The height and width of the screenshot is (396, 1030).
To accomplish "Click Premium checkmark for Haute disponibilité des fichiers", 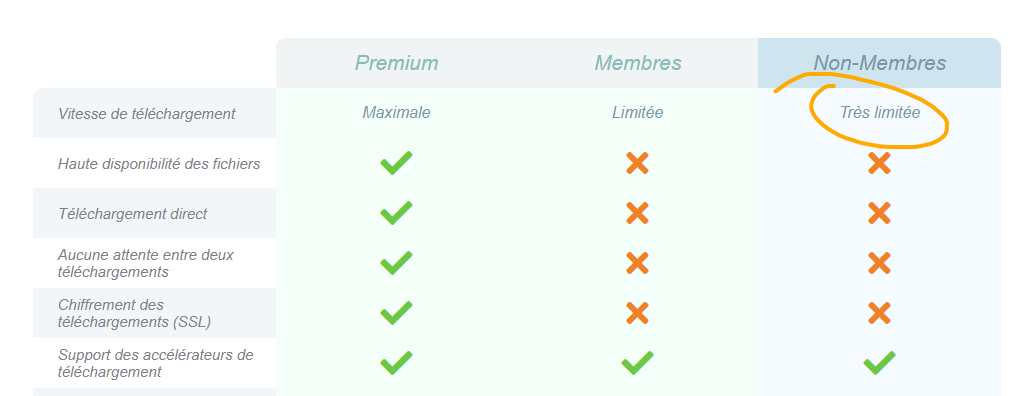I will click(396, 163).
